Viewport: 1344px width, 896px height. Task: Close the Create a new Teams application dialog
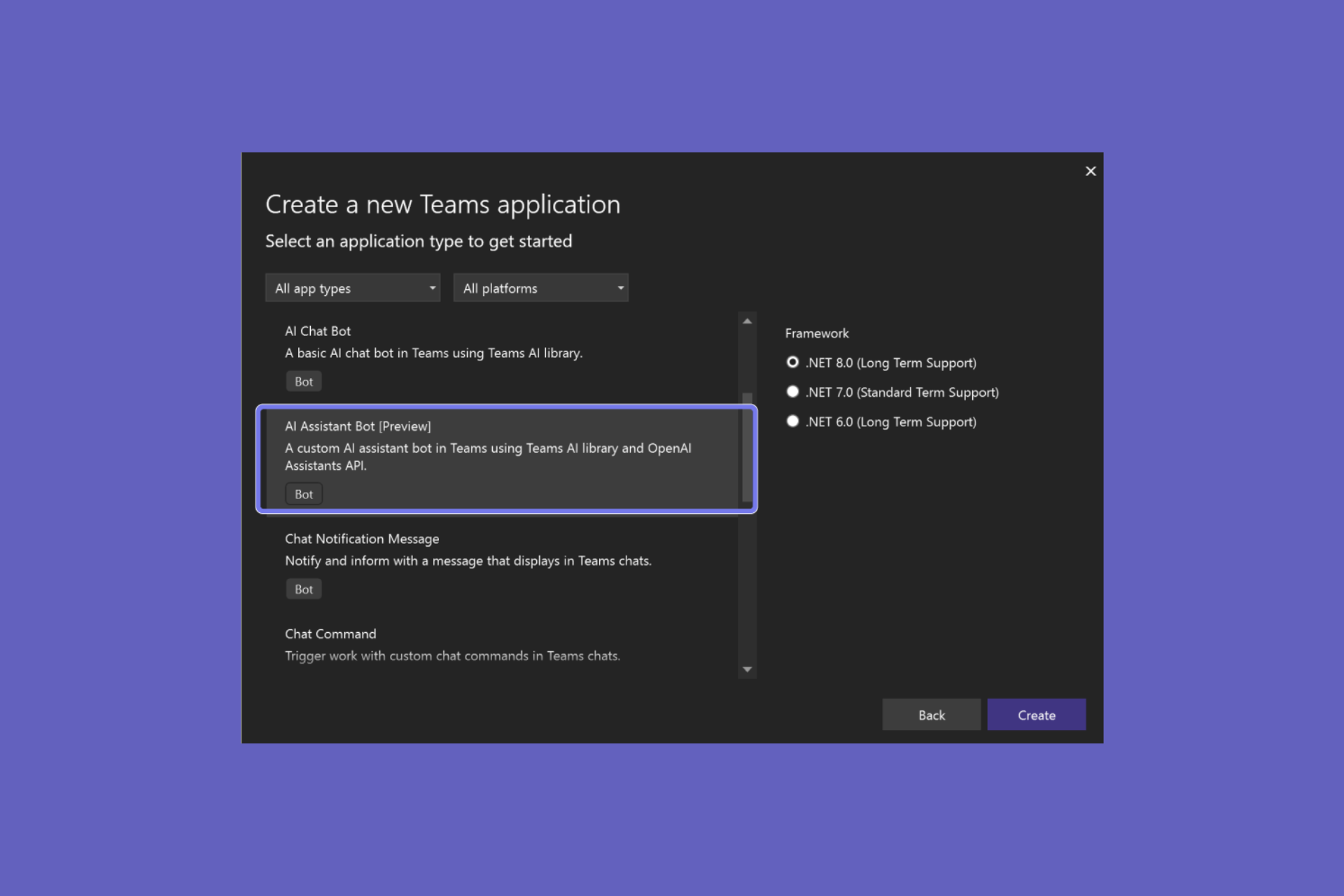[1090, 171]
